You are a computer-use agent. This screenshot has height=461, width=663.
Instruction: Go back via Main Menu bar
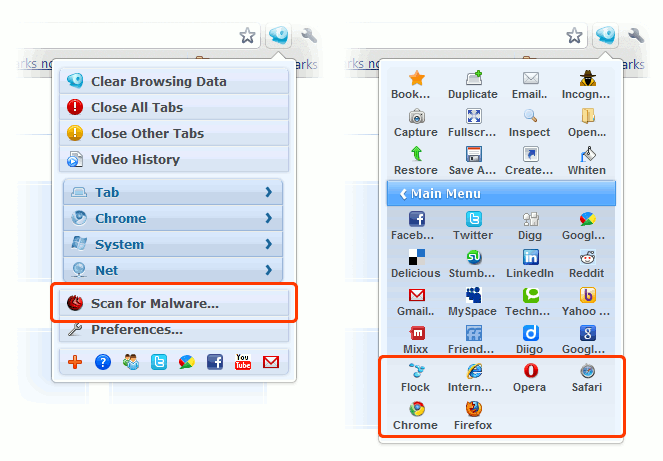click(x=501, y=194)
